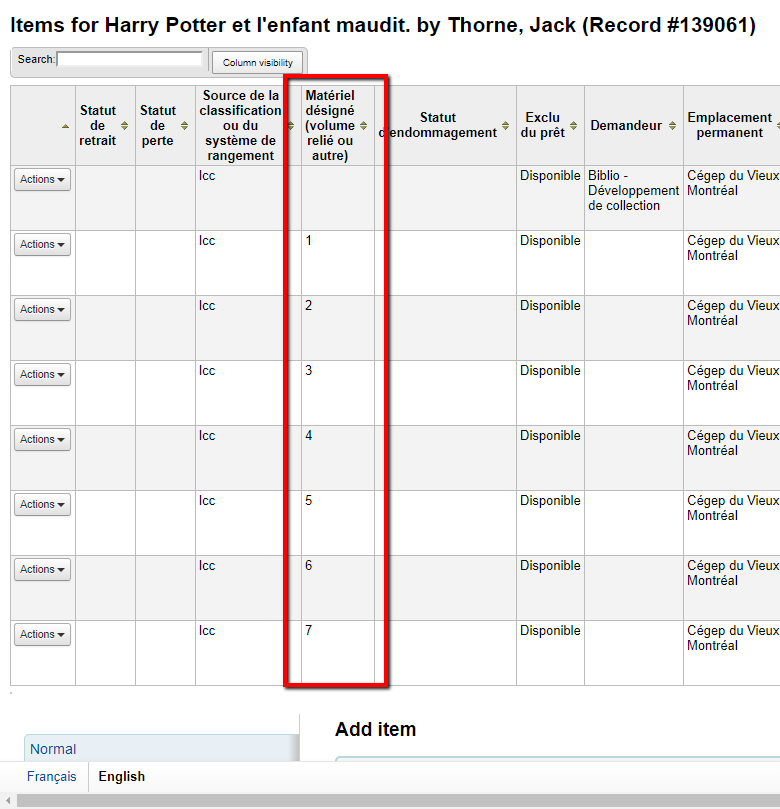Open Actions dropdown for item volume 1
Viewport: 780px width, 809px height.
[43, 245]
